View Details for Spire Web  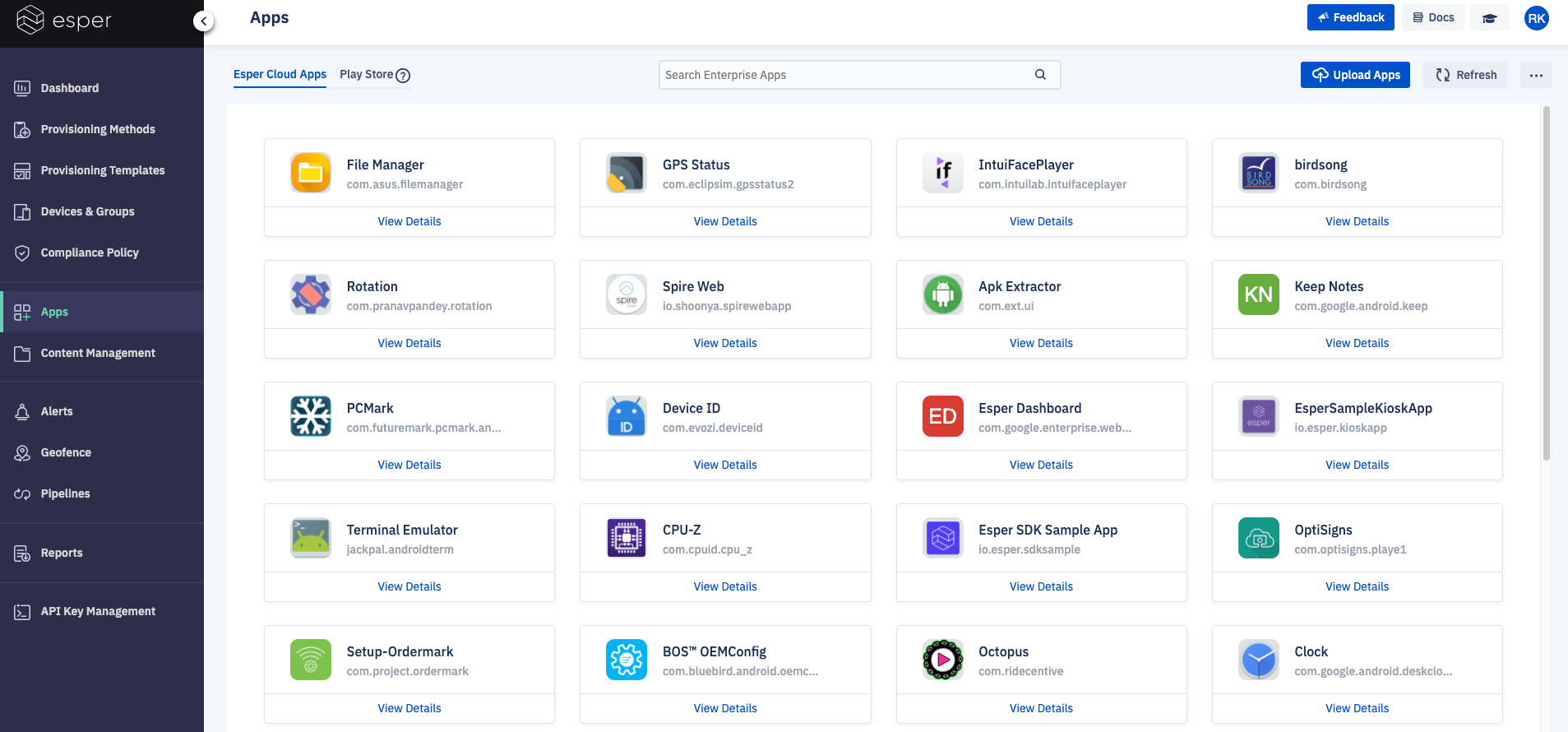tap(725, 343)
